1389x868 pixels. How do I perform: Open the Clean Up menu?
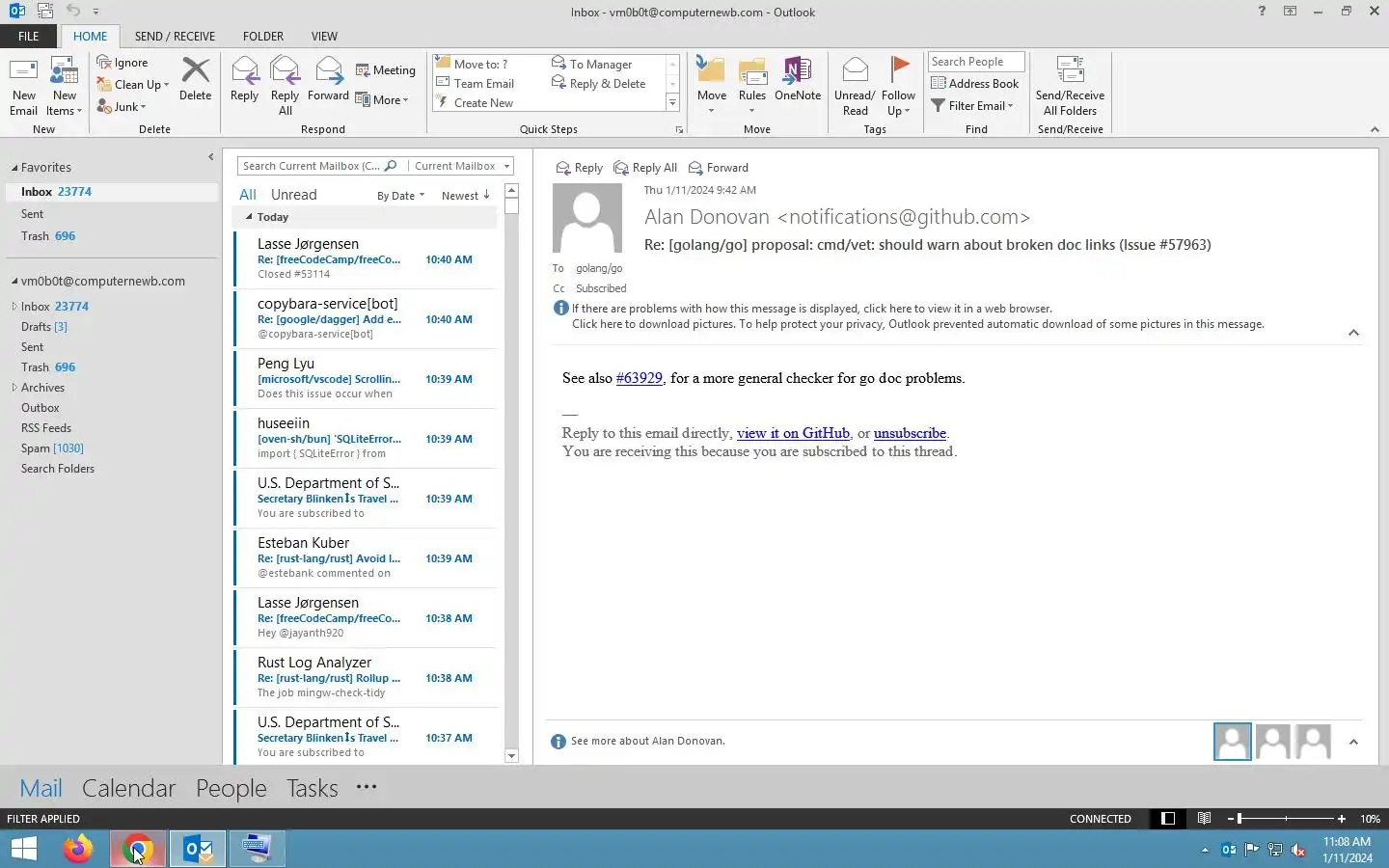(133, 84)
